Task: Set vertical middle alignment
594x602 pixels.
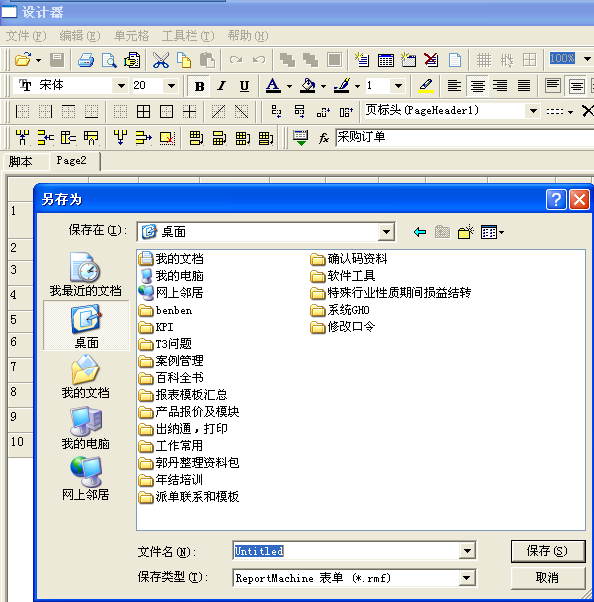Action: 576,85
